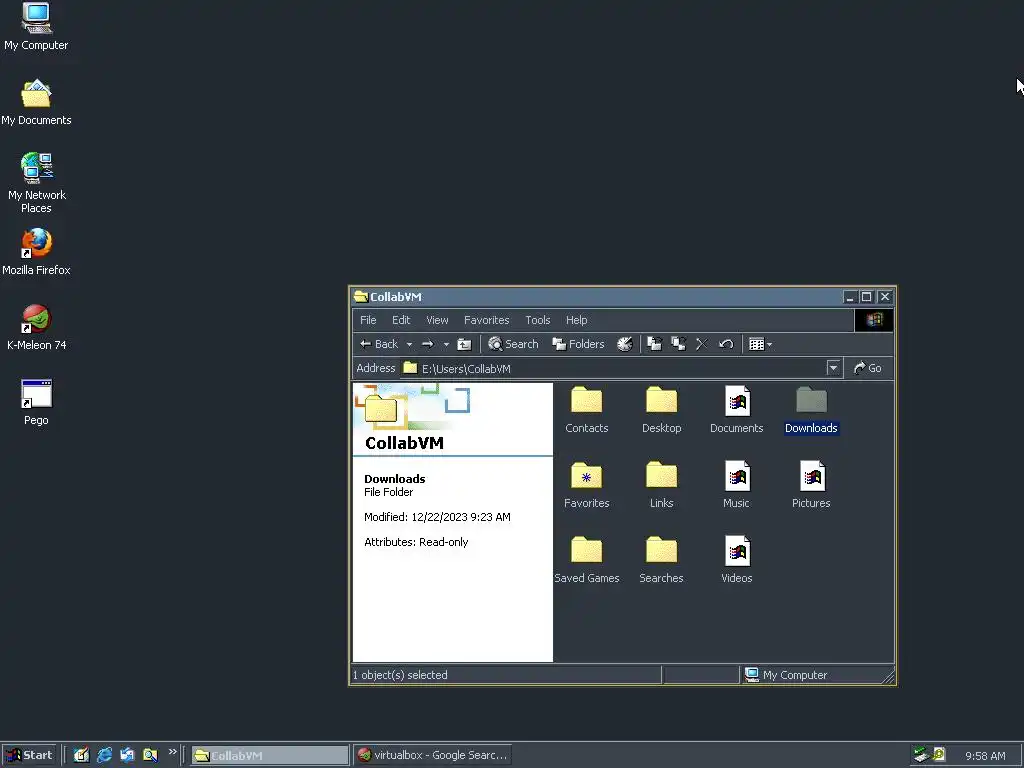Open the Favorites menu
The image size is (1024, 768).
tap(487, 320)
